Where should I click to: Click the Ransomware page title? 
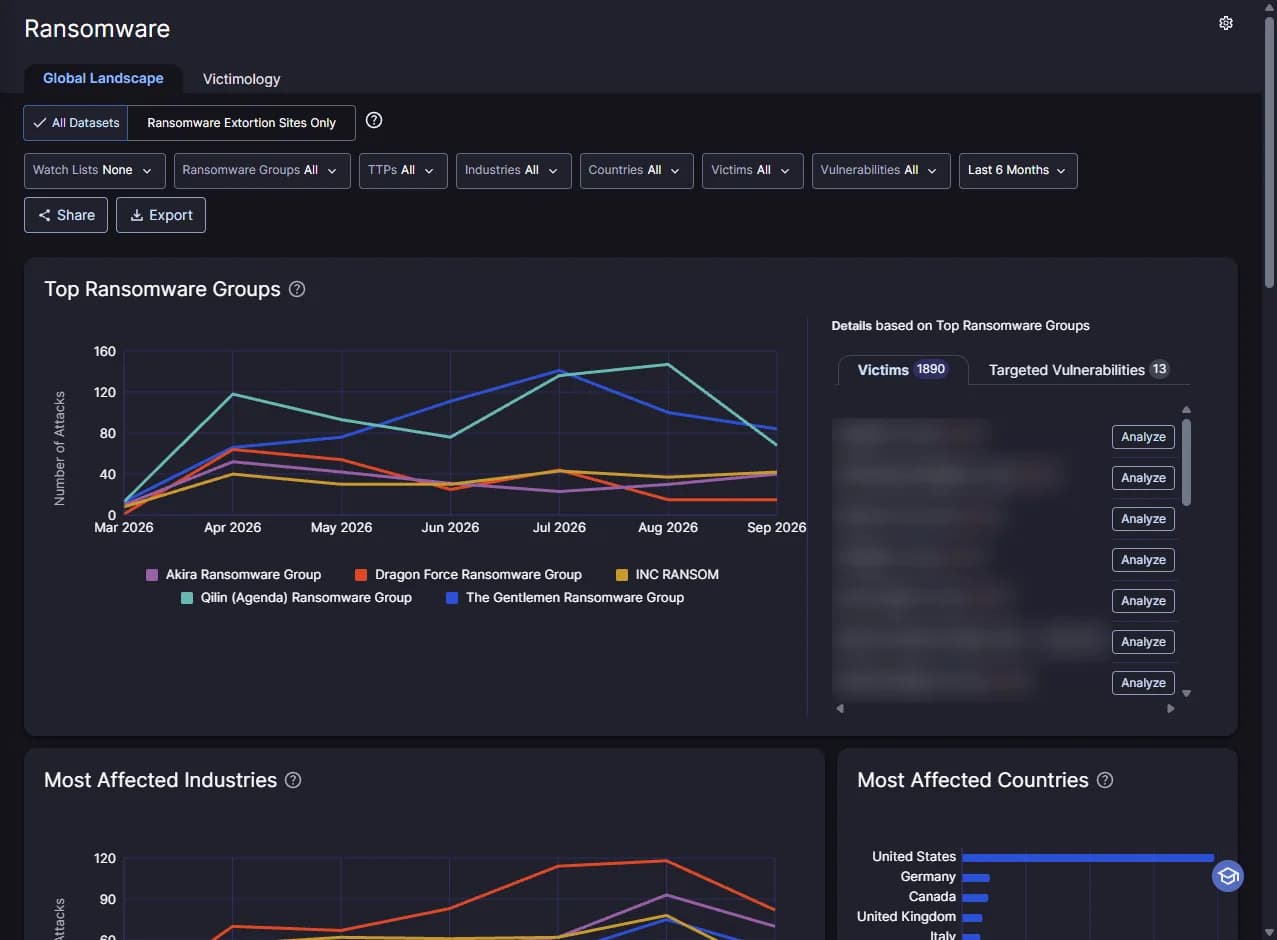point(97,29)
